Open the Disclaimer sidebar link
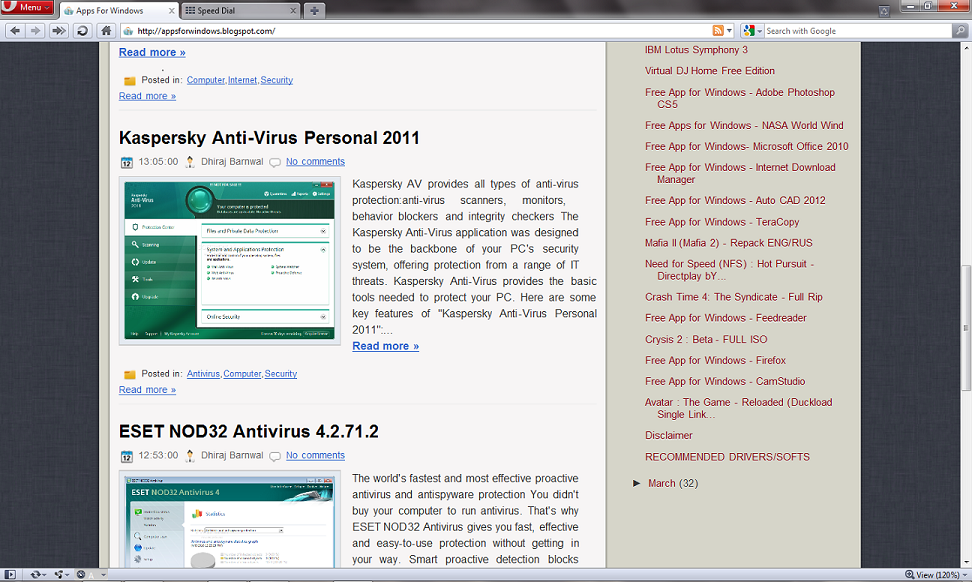 [668, 436]
